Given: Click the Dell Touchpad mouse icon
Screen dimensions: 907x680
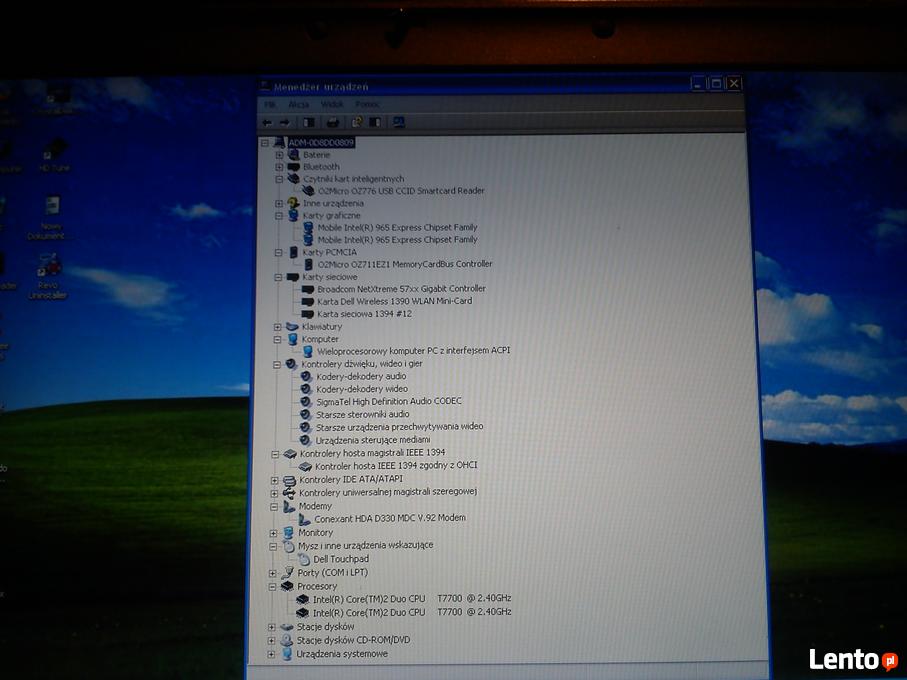Looking at the screenshot, I should (304, 559).
